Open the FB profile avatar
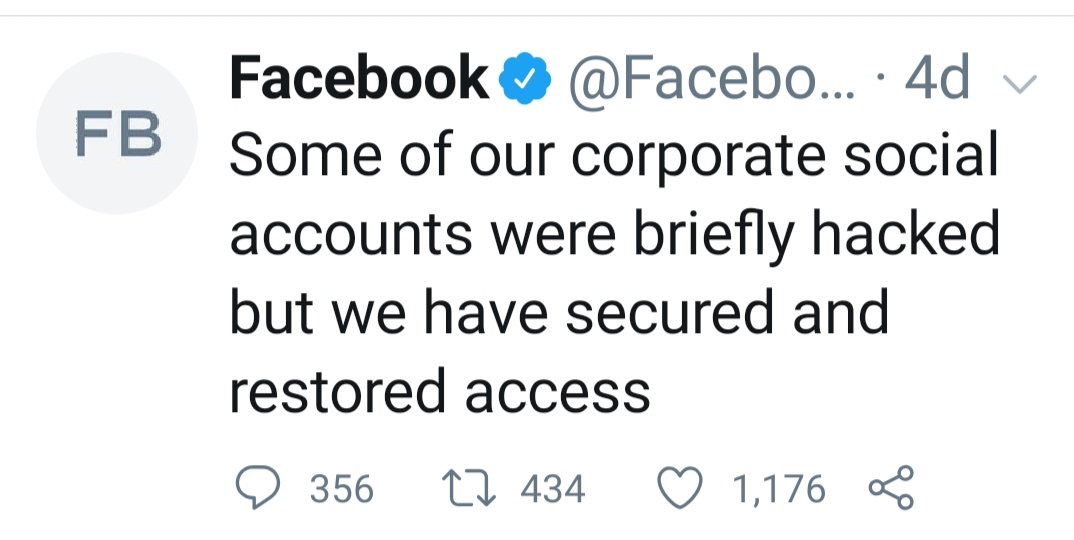The height and width of the screenshot is (540, 1074). coord(117,133)
